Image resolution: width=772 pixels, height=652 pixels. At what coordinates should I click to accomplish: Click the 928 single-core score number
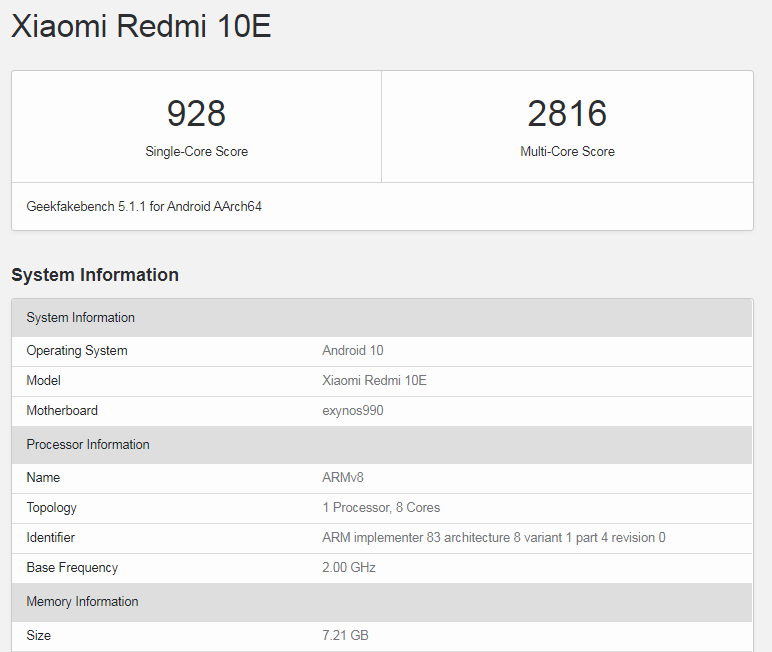point(196,113)
